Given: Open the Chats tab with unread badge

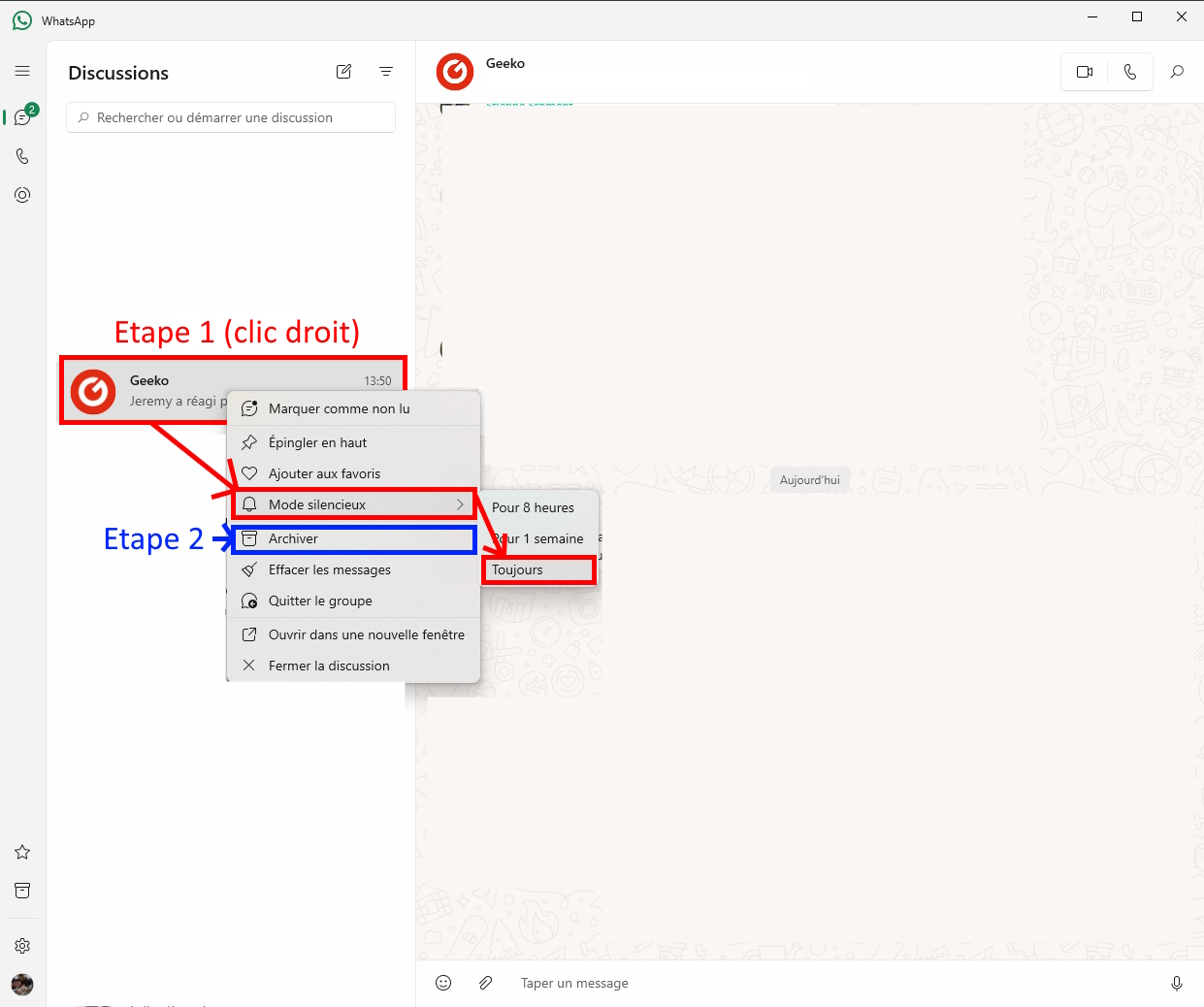Looking at the screenshot, I should point(23,117).
